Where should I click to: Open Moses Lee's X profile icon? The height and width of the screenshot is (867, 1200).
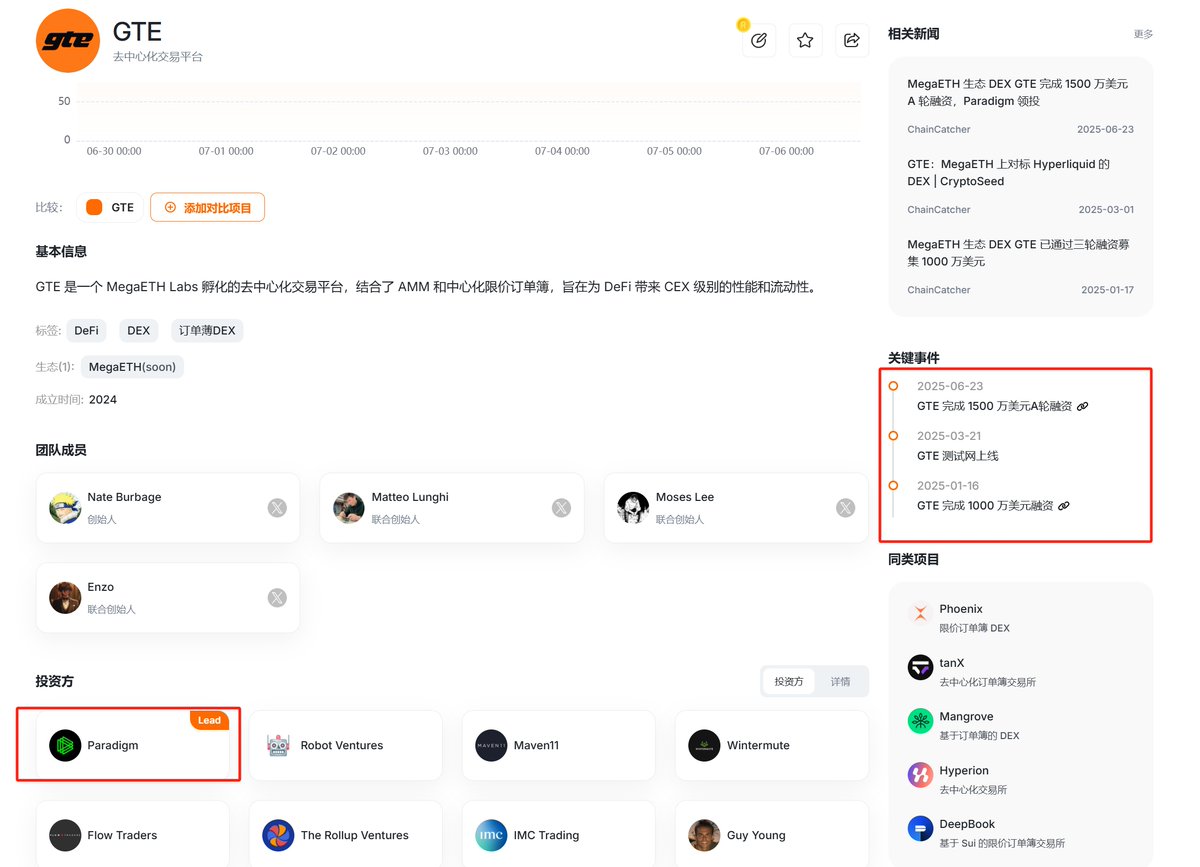tap(845, 508)
